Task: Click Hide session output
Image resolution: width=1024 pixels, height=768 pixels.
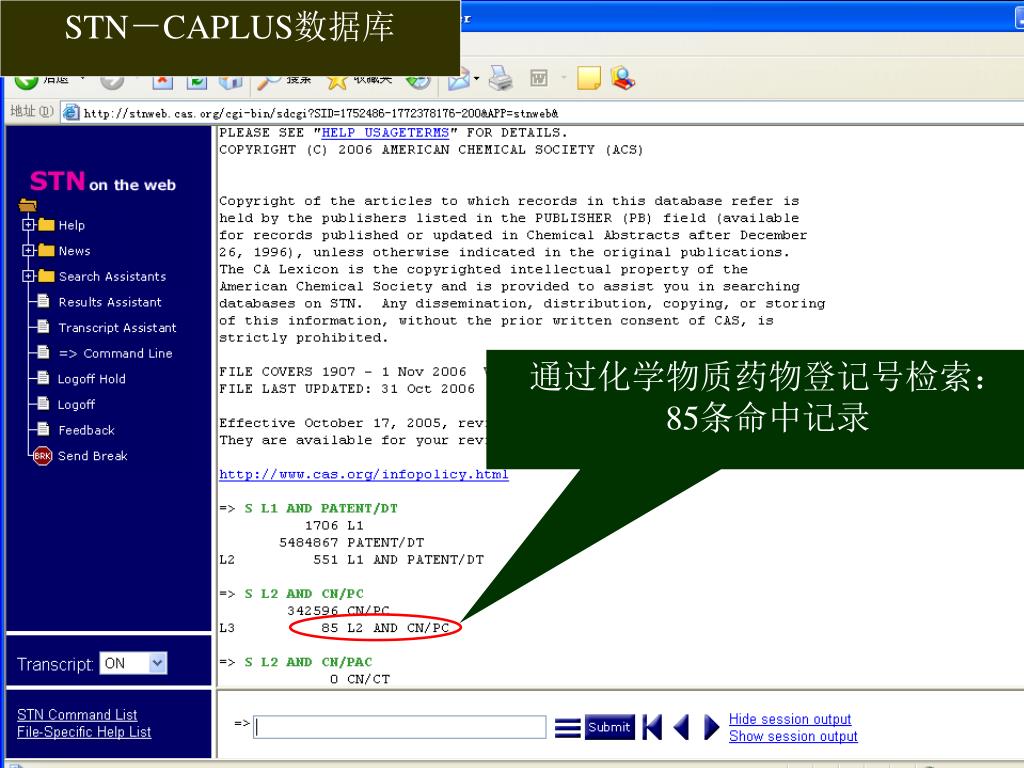Action: 790,719
